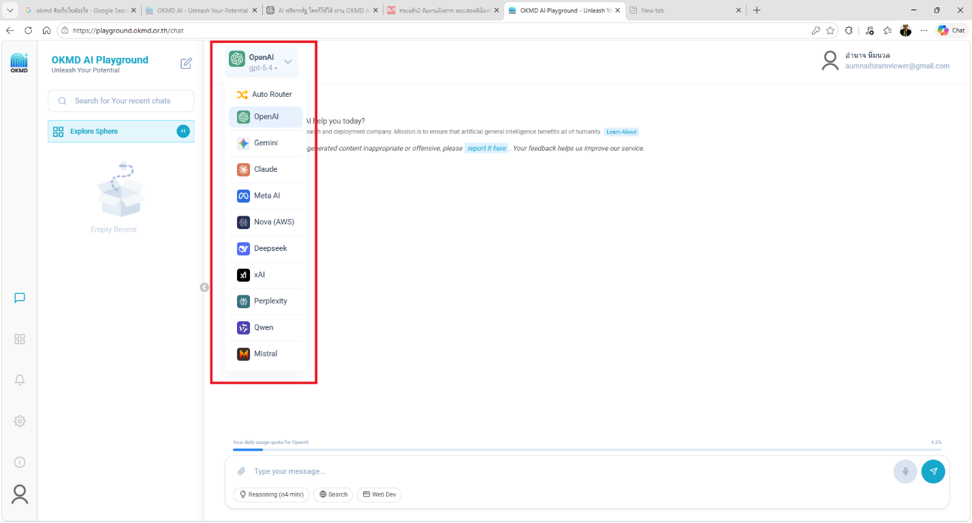Image resolution: width=972 pixels, height=523 pixels.
Task: Open a new browser tab
Action: (x=756, y=10)
